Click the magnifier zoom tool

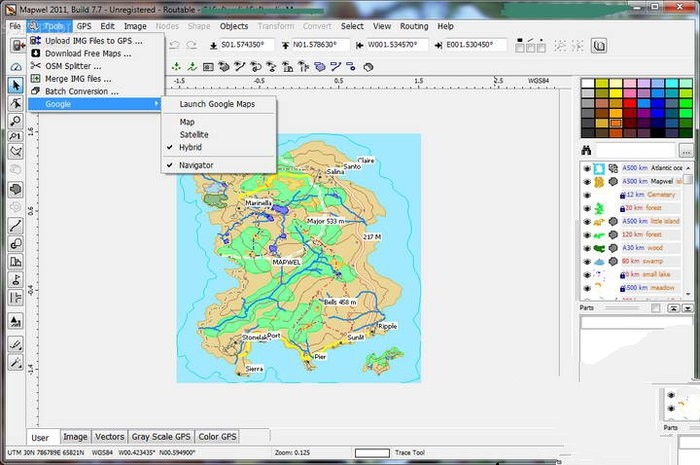click(16, 120)
